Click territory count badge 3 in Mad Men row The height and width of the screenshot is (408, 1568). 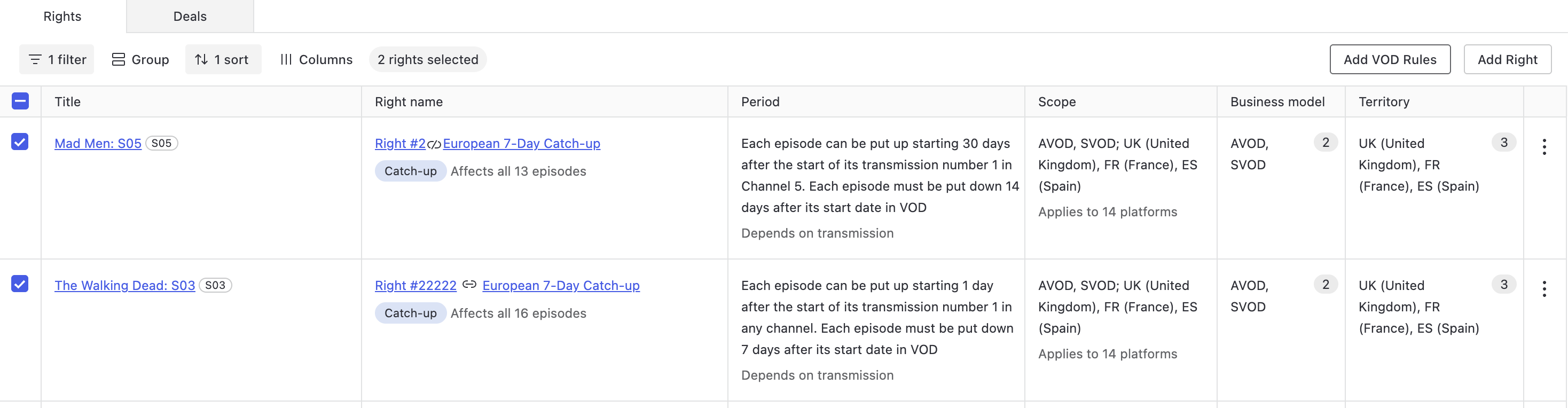[x=1504, y=143]
